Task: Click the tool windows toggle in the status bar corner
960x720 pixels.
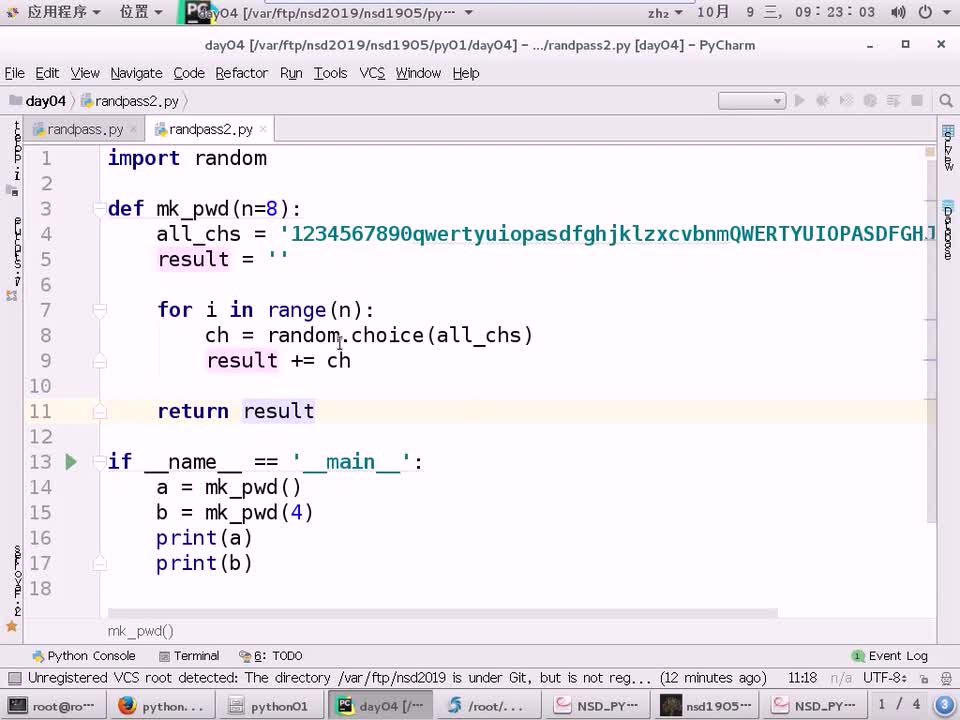Action: click(x=15, y=678)
